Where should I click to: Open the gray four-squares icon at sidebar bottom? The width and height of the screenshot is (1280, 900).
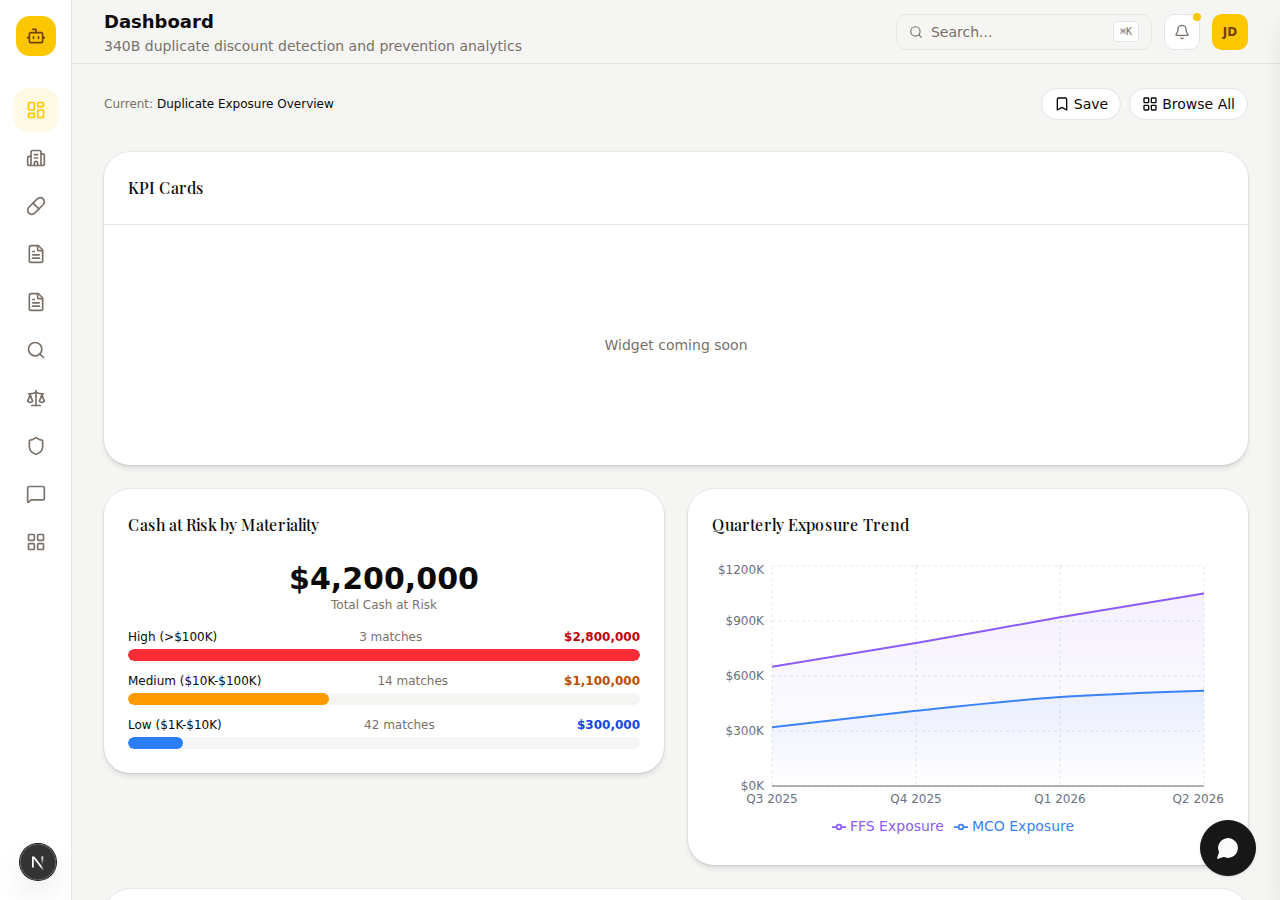[x=36, y=542]
